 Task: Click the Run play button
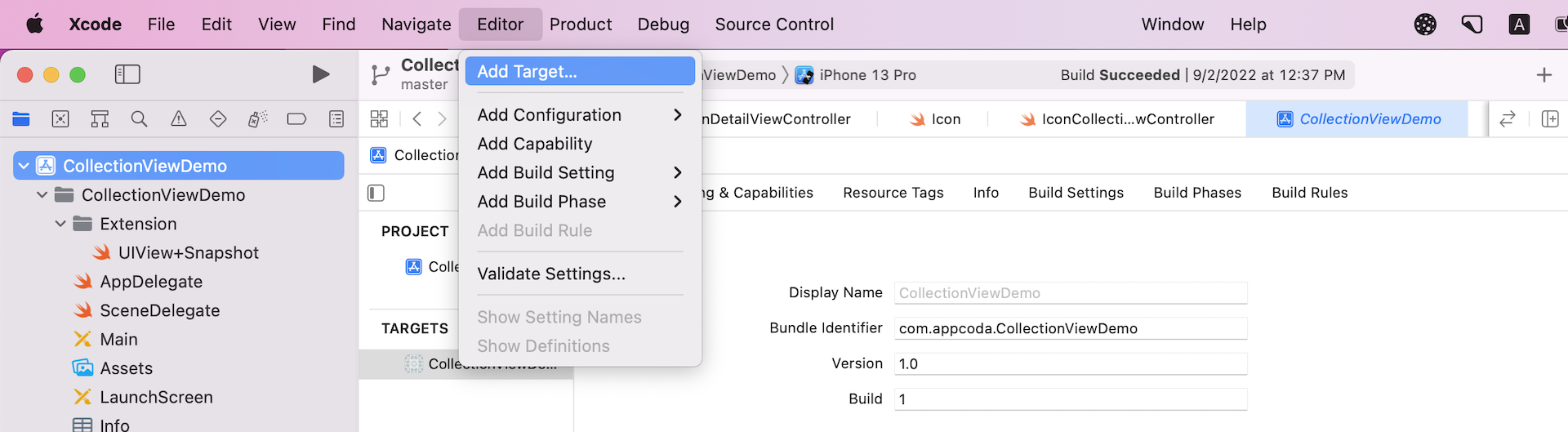[321, 74]
